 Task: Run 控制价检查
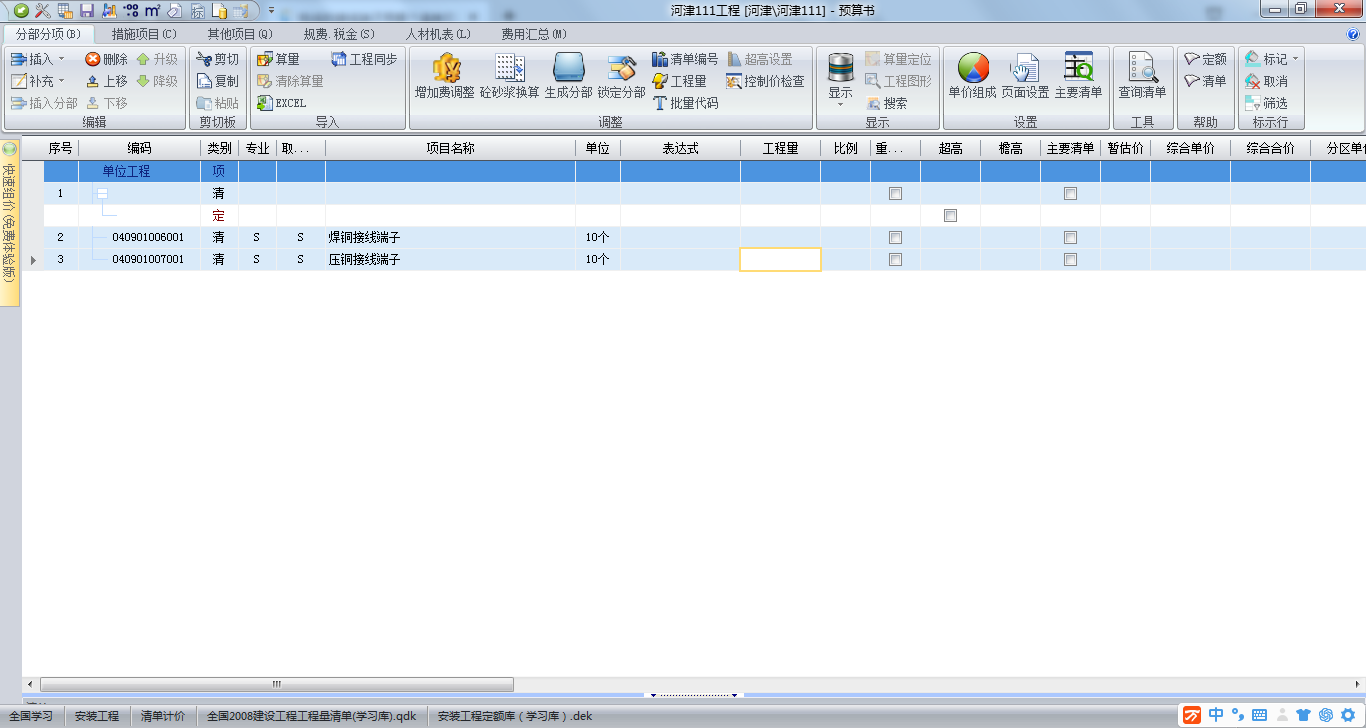click(765, 81)
